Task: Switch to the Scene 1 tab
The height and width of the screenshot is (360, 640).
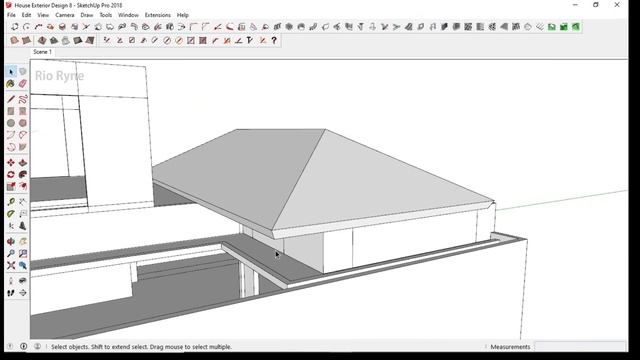Action: [42, 52]
